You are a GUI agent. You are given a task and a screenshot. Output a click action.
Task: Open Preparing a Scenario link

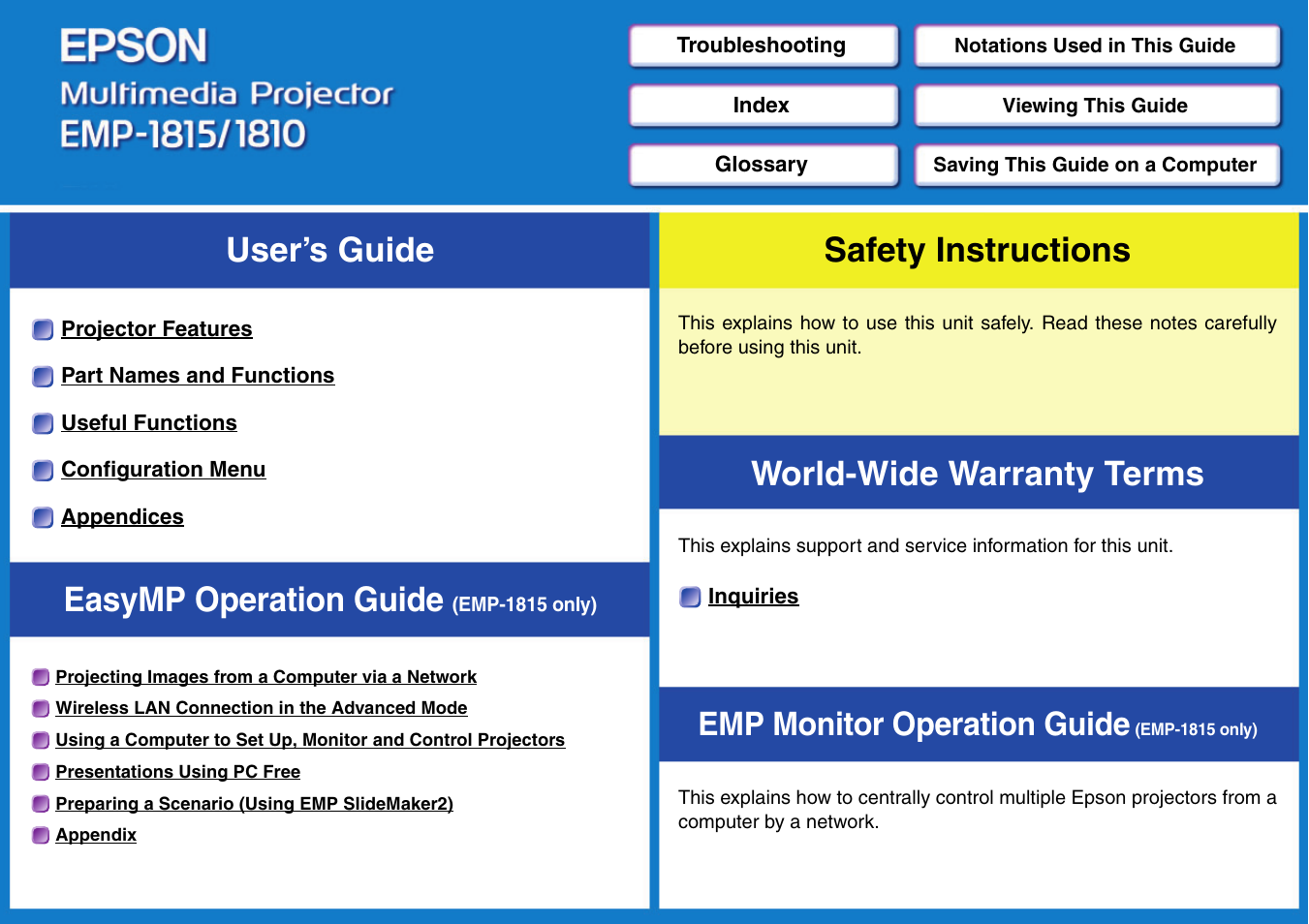[255, 804]
